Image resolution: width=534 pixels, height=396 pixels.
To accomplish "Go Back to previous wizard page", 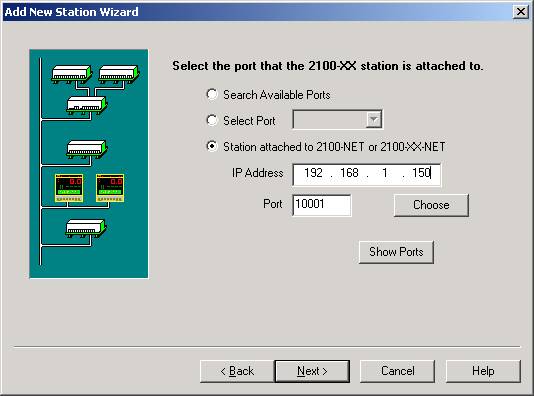I will pyautogui.click(x=237, y=371).
